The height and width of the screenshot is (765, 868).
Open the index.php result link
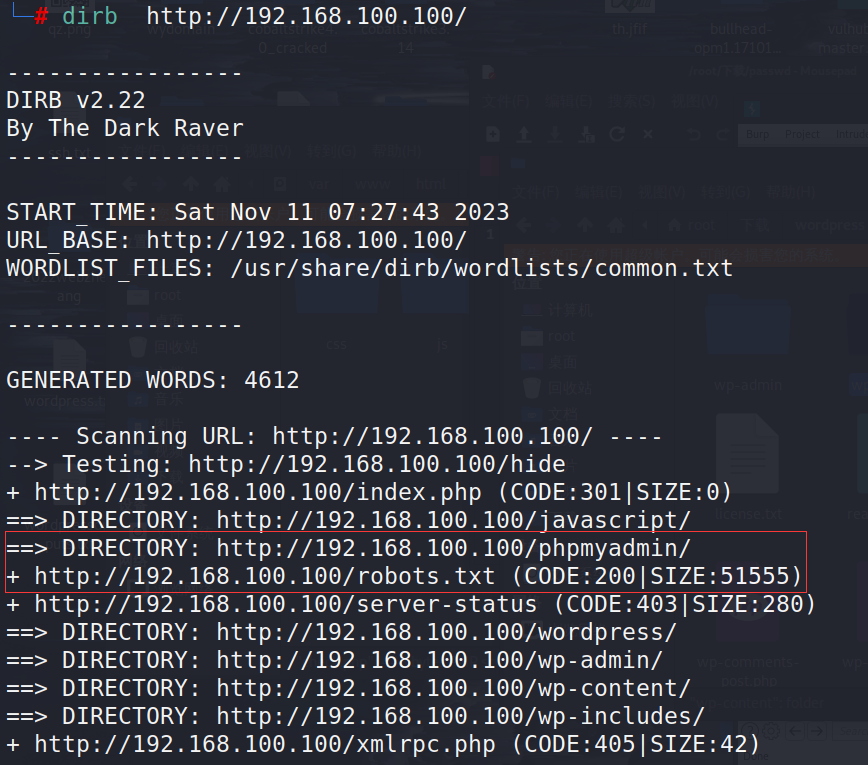click(x=258, y=492)
